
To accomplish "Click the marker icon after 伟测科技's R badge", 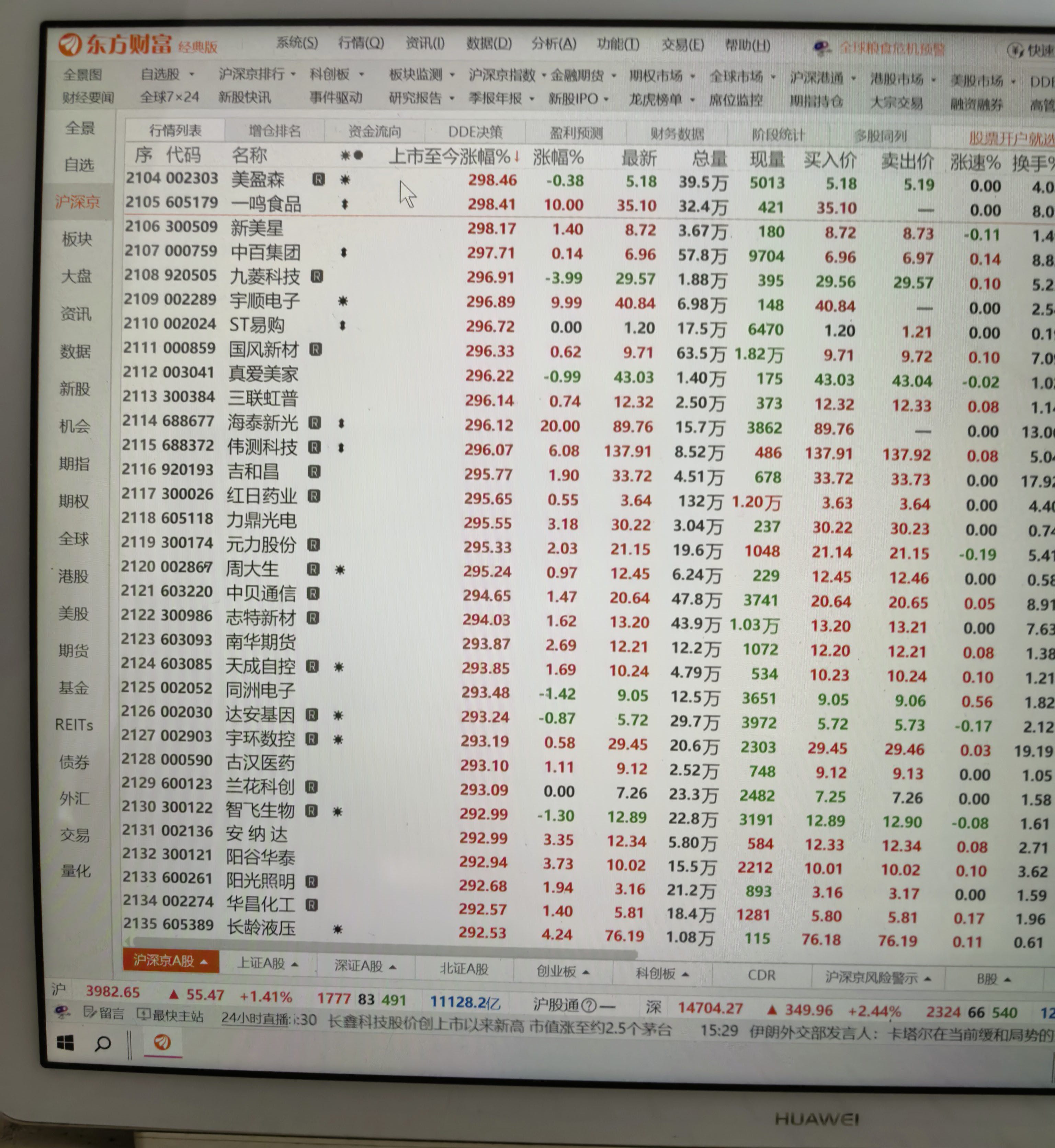I will [341, 448].
